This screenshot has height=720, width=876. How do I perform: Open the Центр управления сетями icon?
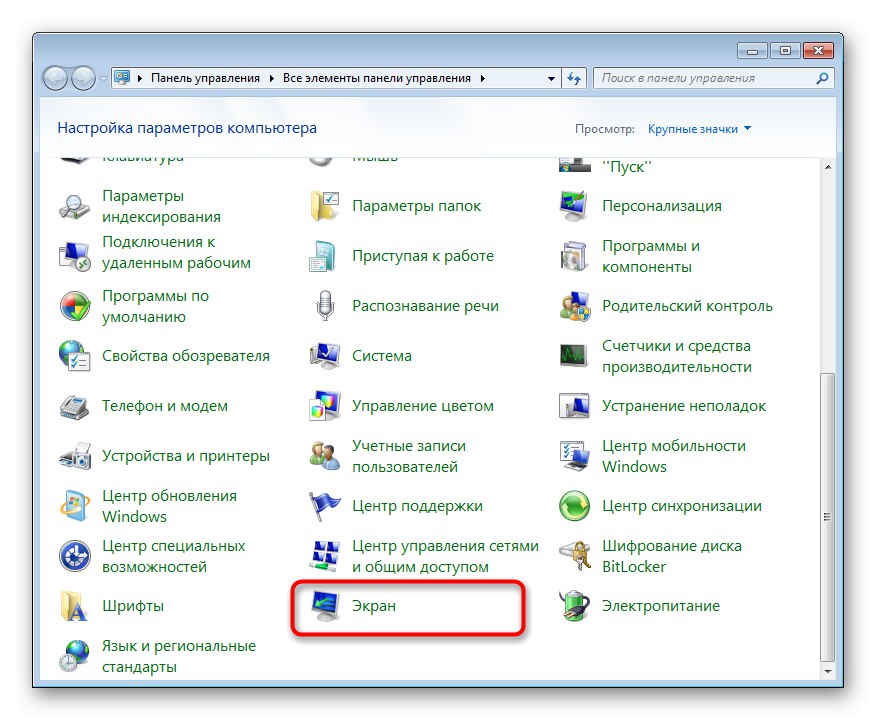click(325, 556)
